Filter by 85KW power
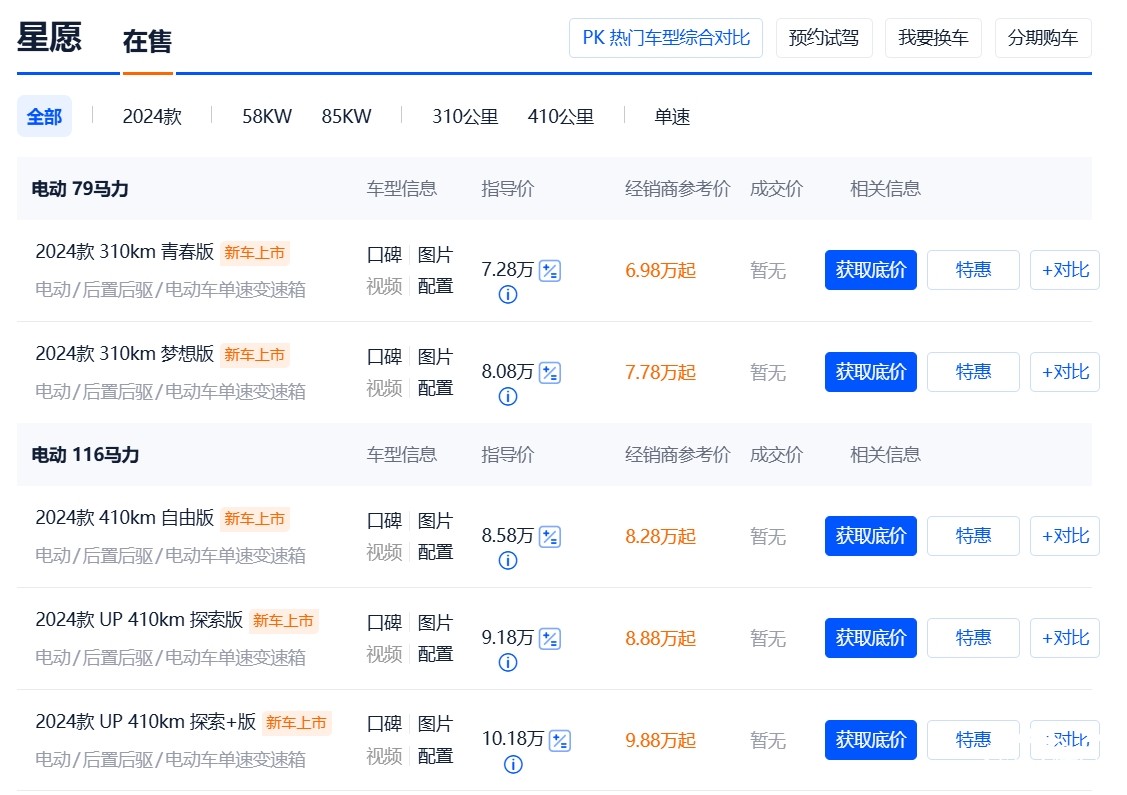Image resolution: width=1127 pixels, height=795 pixels. pyautogui.click(x=346, y=116)
